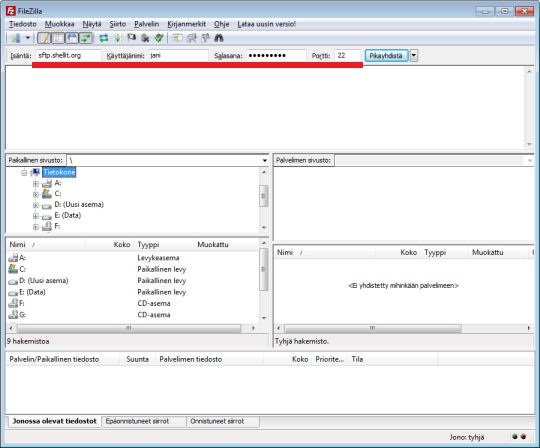Click the green status indicator light
Viewport: 540px width, 448px height.
coord(515,437)
